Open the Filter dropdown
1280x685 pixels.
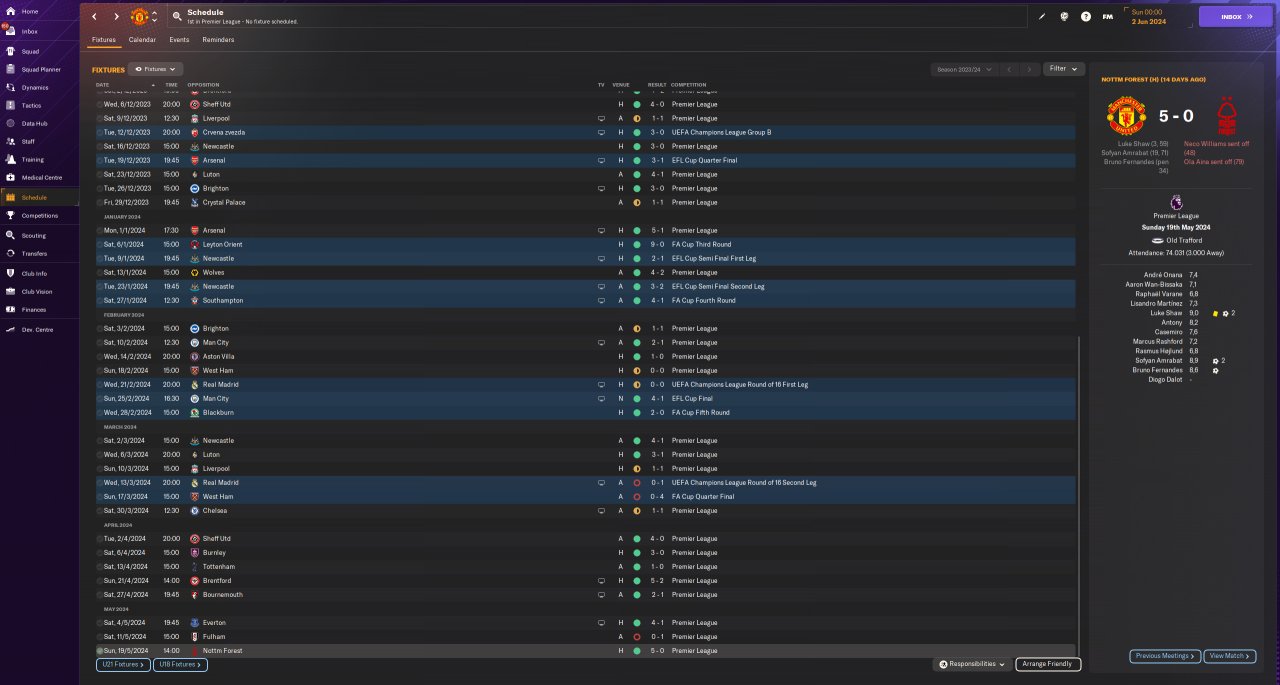(x=1063, y=69)
